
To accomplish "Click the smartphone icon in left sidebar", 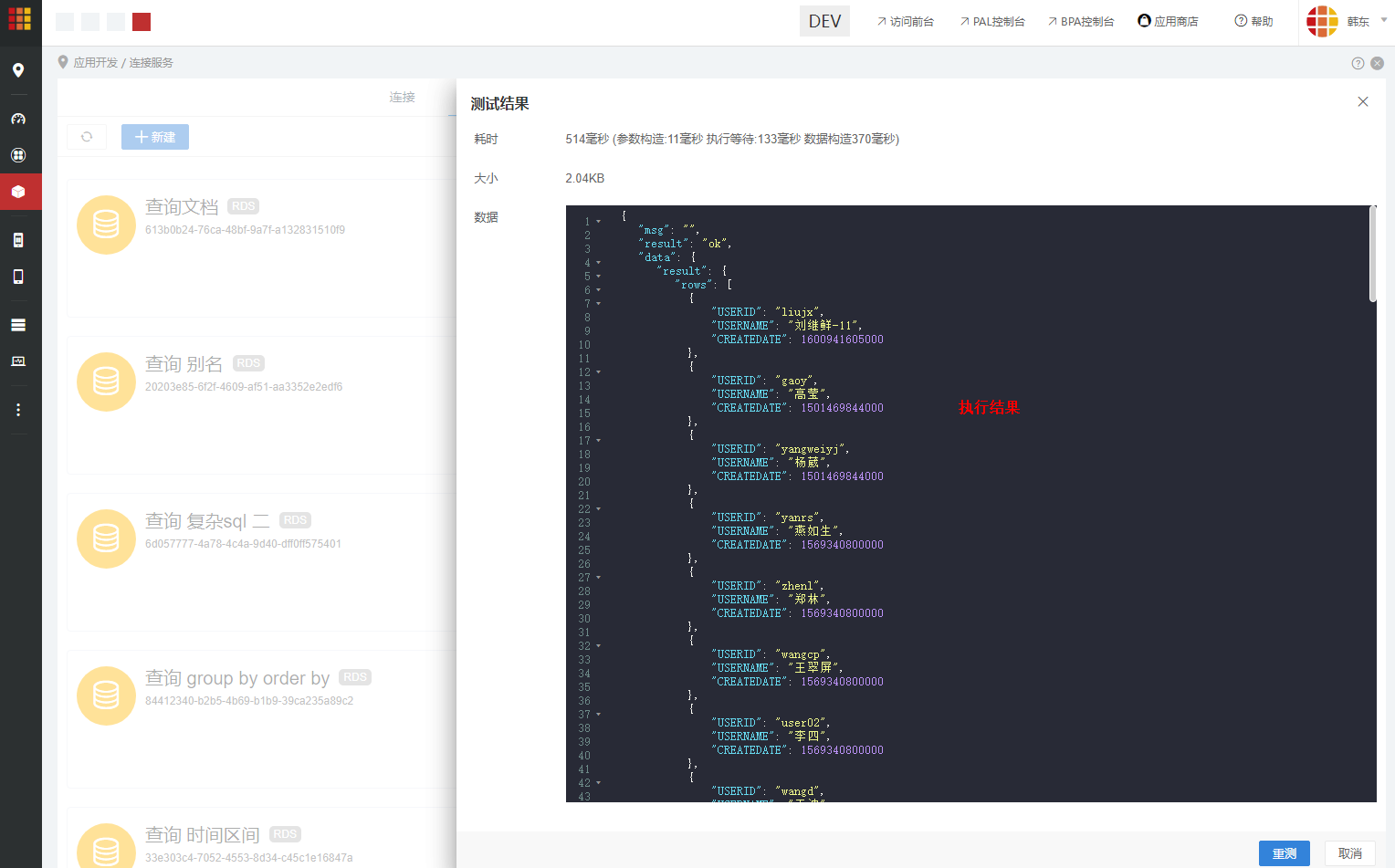I will (18, 277).
